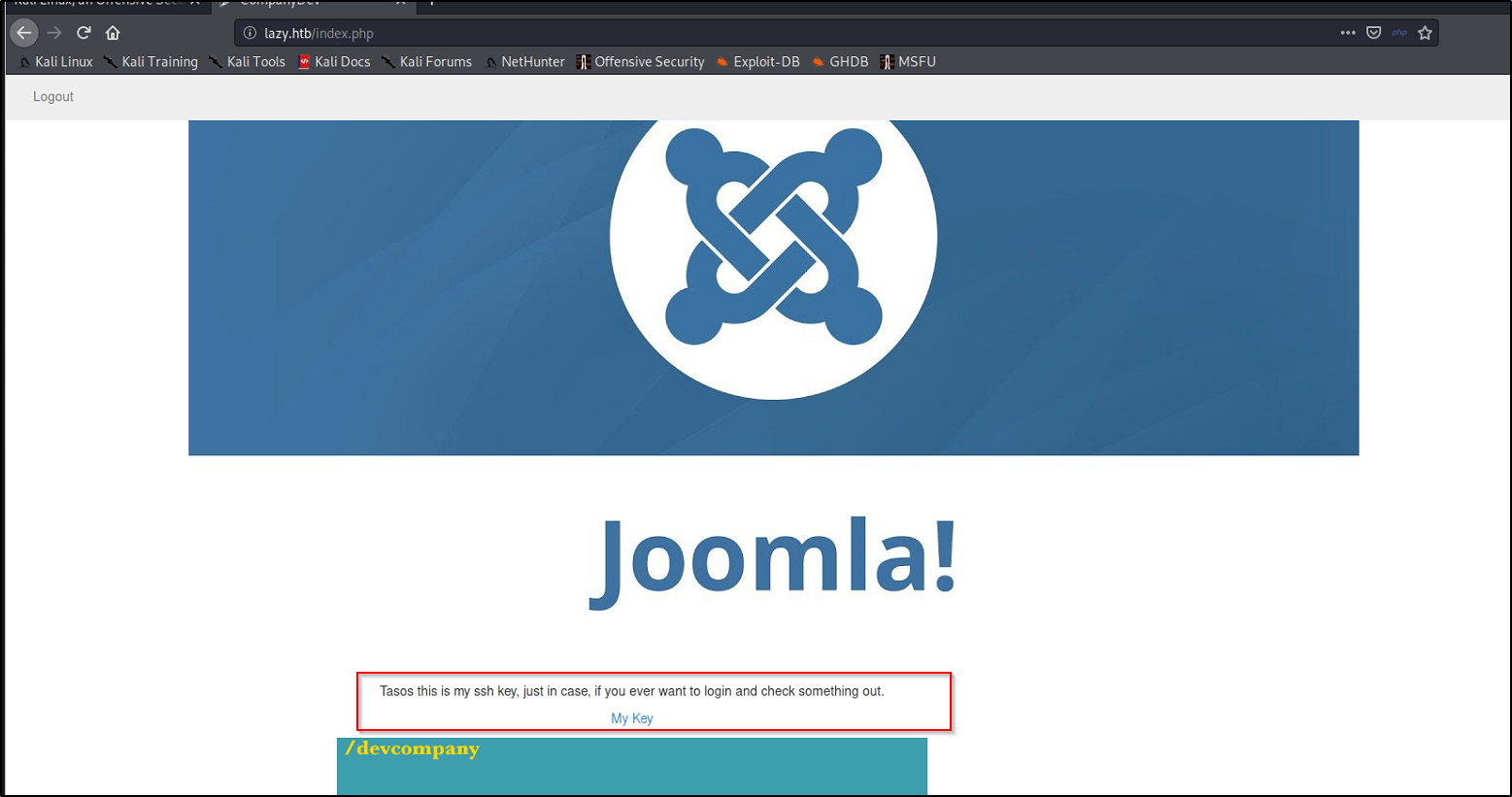
Task: Open the GHDB bookmark
Action: coord(841,61)
